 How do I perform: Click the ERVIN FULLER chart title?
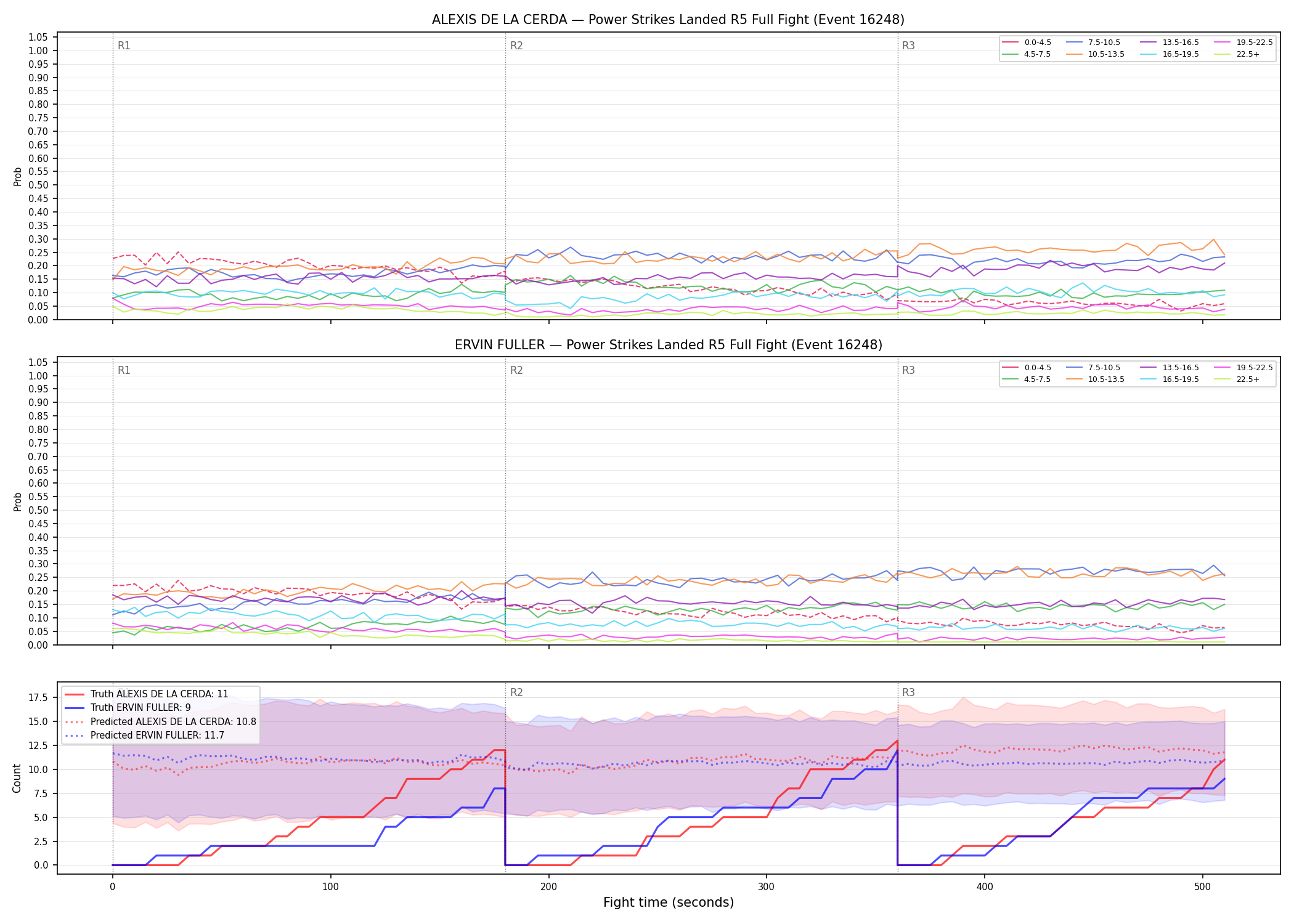[x=668, y=345]
